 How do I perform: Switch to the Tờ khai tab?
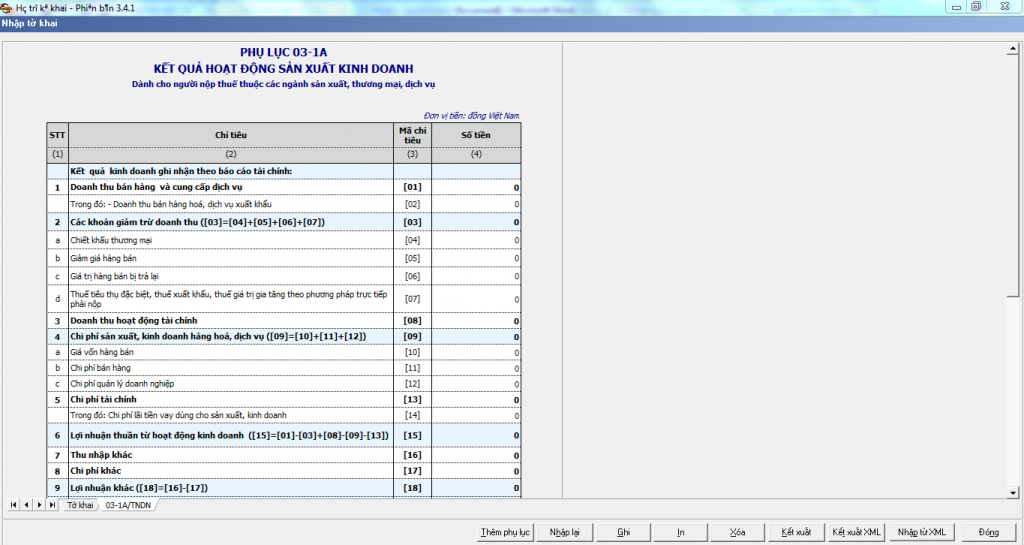(80, 506)
